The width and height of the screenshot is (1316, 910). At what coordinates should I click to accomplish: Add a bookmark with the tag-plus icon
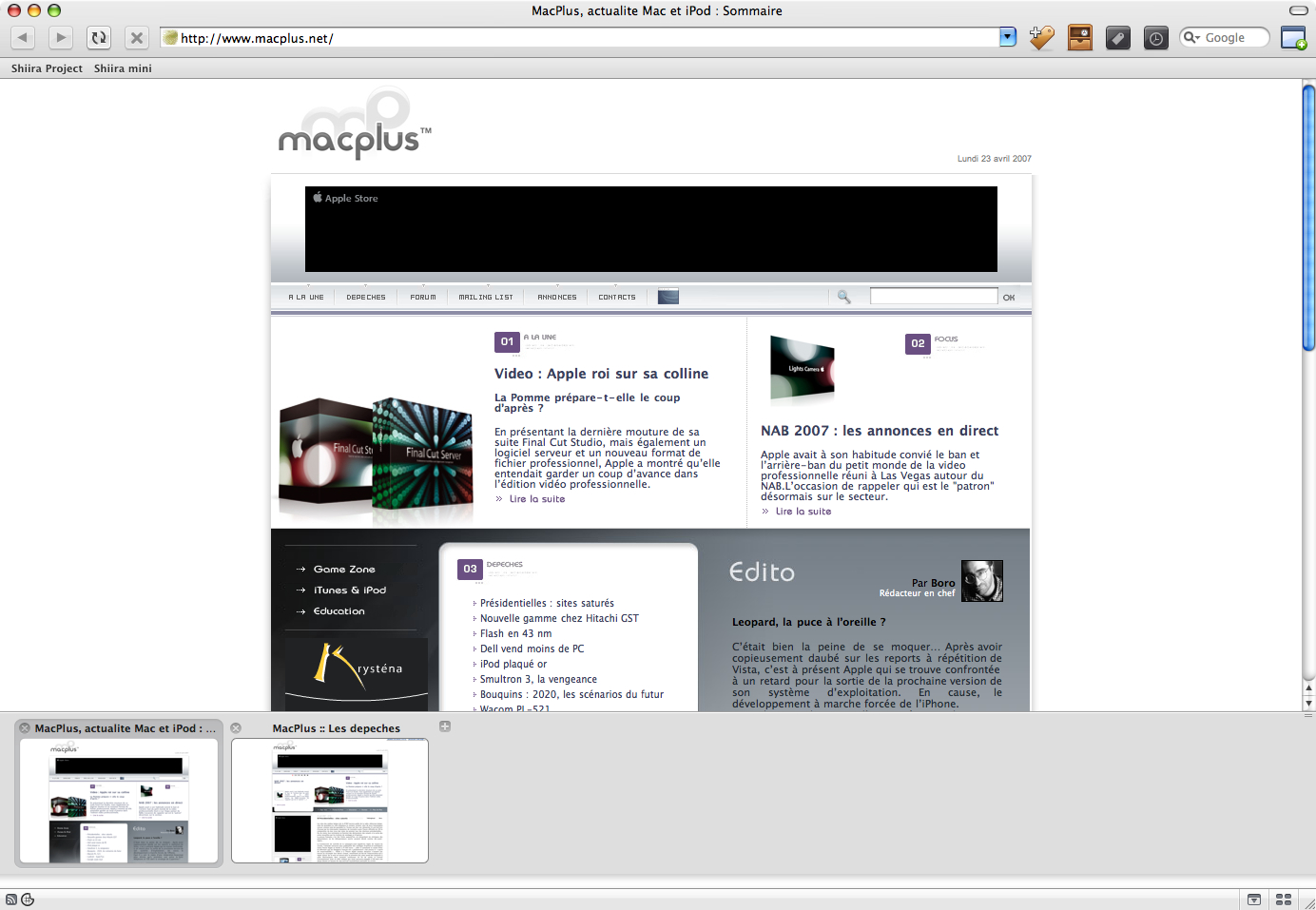click(1042, 38)
